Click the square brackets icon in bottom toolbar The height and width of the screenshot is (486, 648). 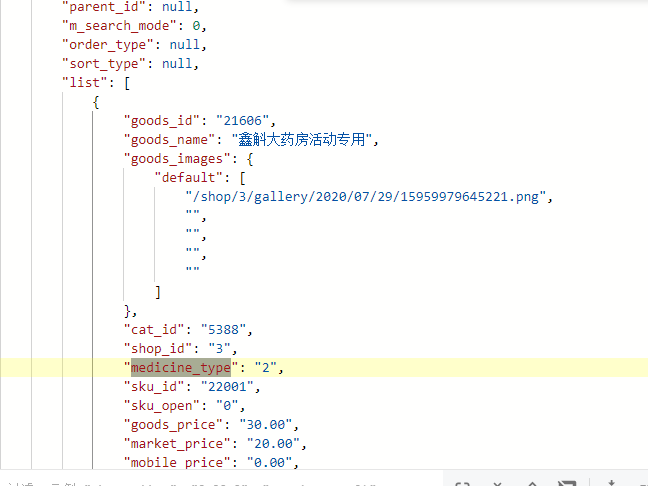click(462, 481)
